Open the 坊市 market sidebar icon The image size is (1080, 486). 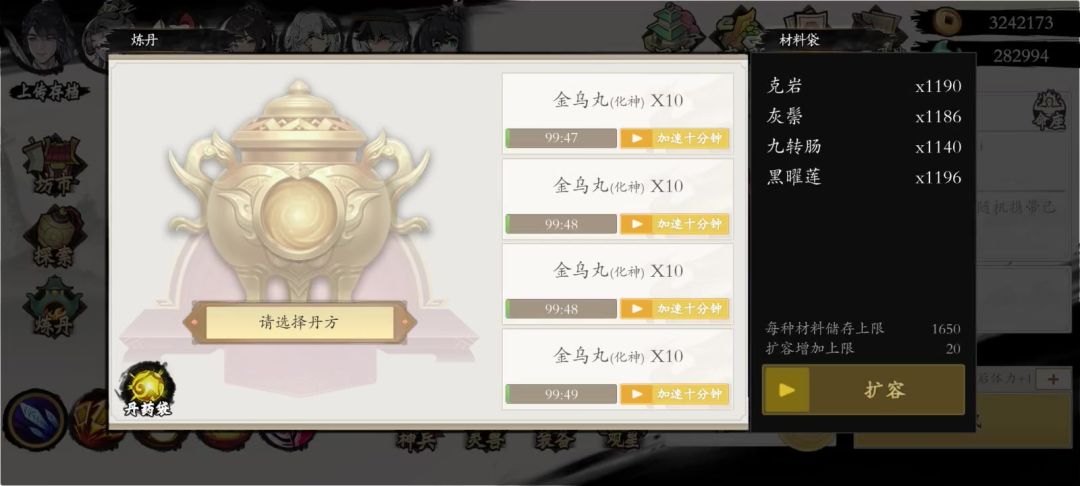click(54, 165)
